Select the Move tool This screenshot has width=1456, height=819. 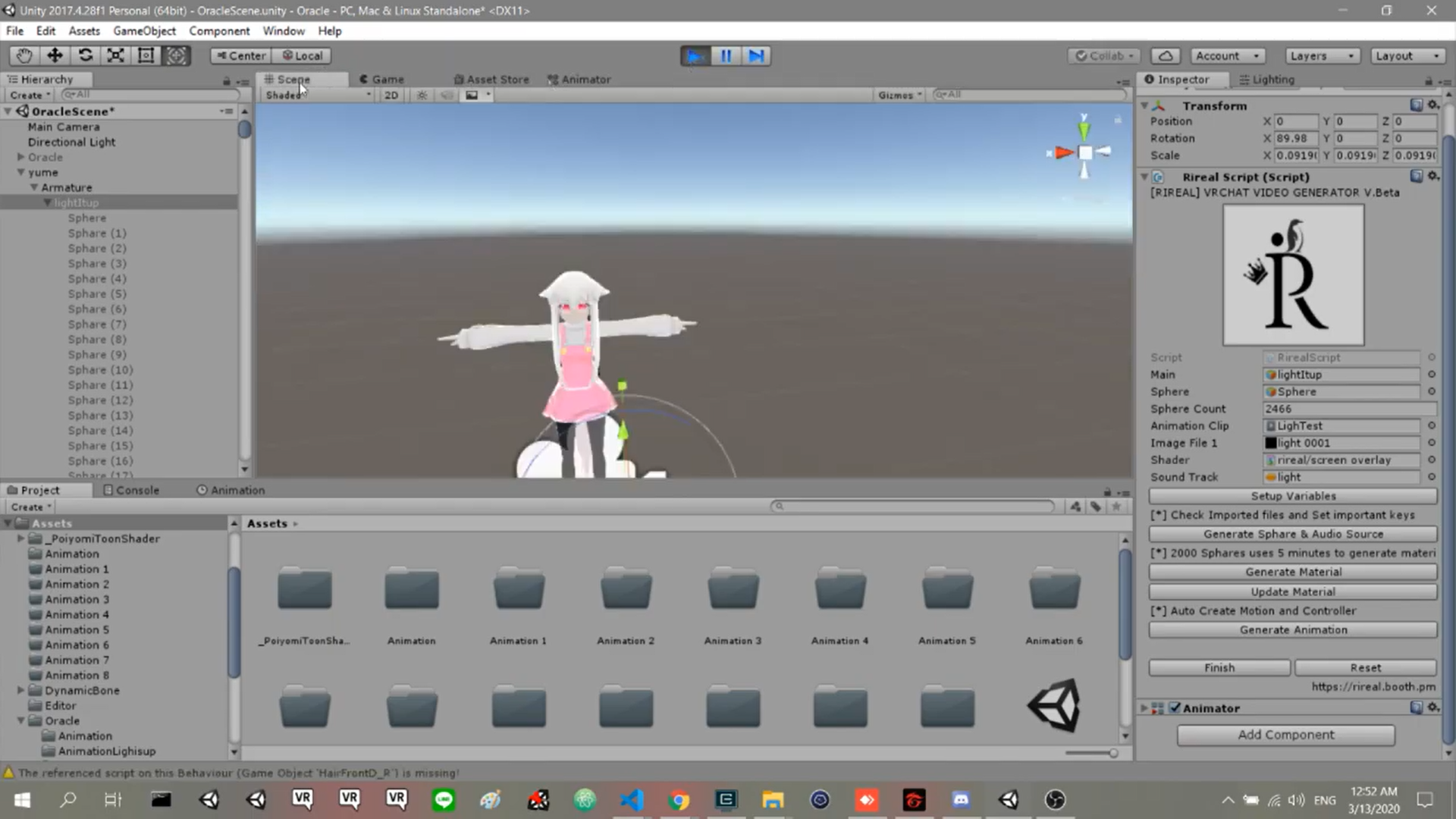(x=54, y=55)
